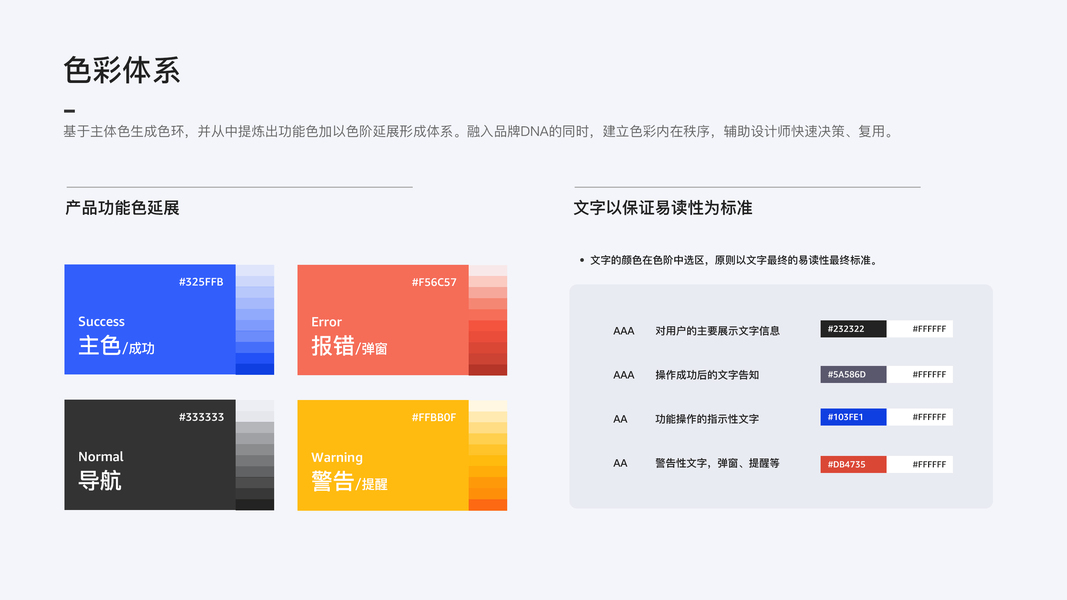
Task: Click the AA rating beside '警告性文字'
Action: click(x=620, y=463)
